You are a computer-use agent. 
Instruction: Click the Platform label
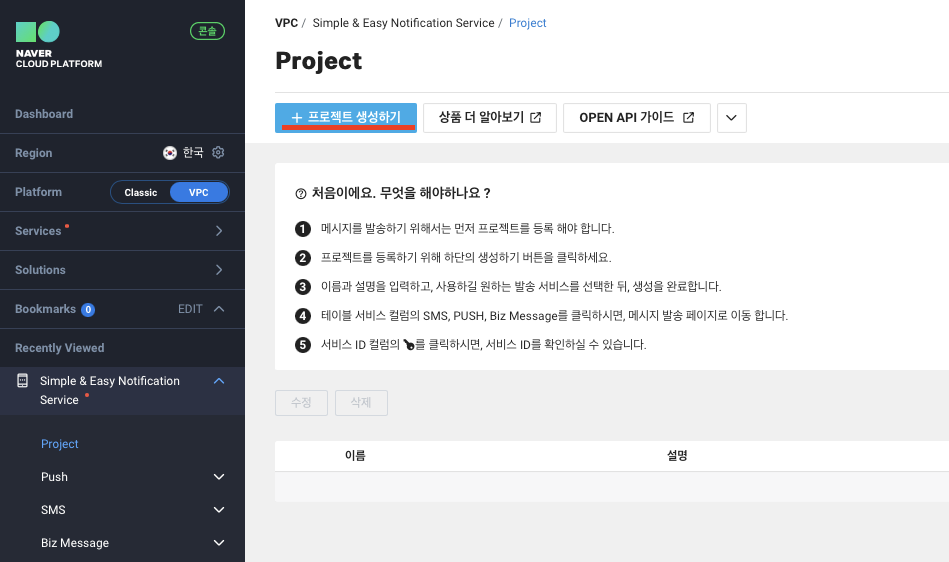38,192
